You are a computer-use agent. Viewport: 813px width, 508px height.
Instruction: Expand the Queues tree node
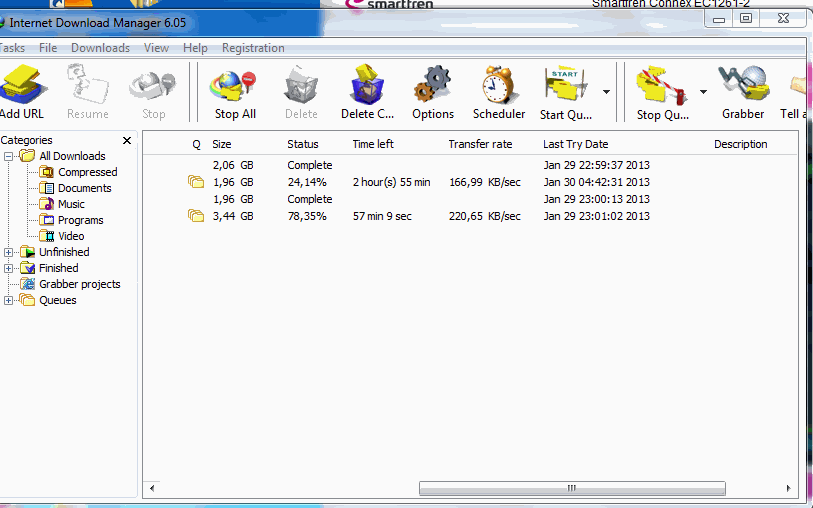[8, 301]
